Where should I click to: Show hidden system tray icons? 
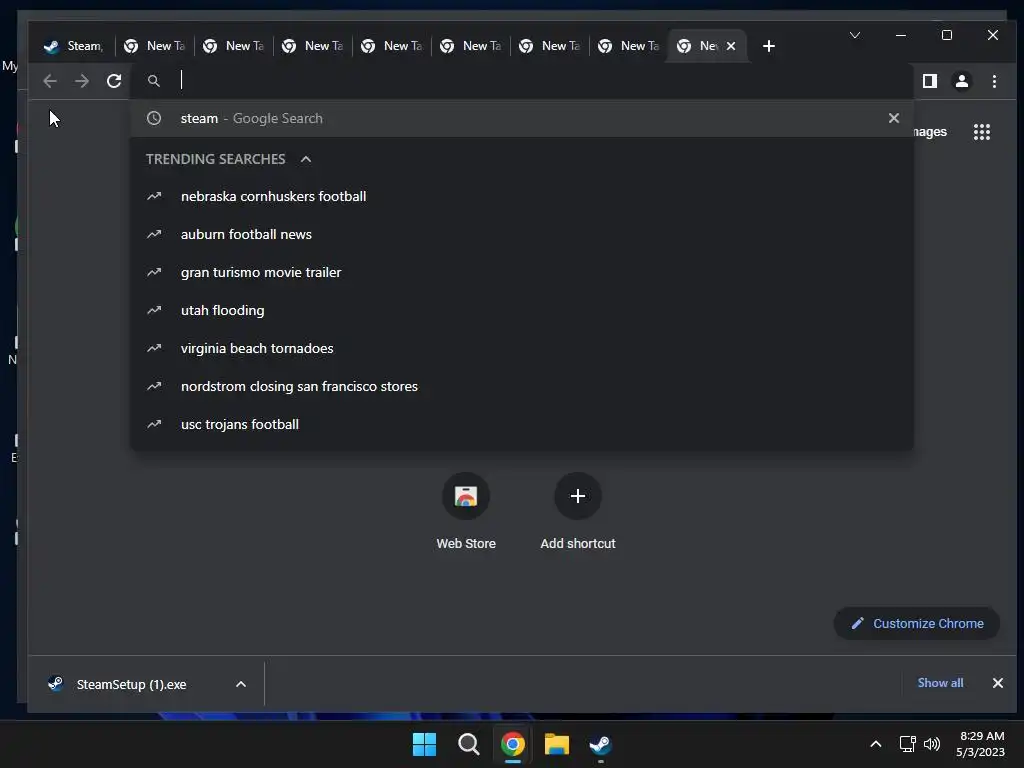pyautogui.click(x=876, y=744)
